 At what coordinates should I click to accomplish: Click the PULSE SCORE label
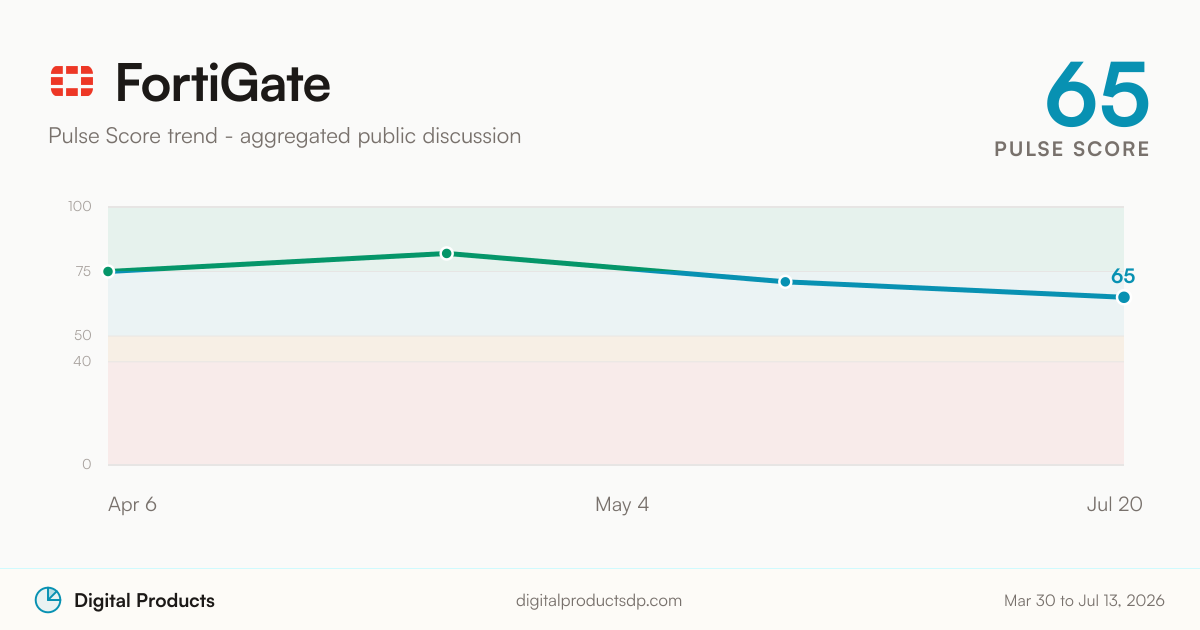[x=1072, y=149]
